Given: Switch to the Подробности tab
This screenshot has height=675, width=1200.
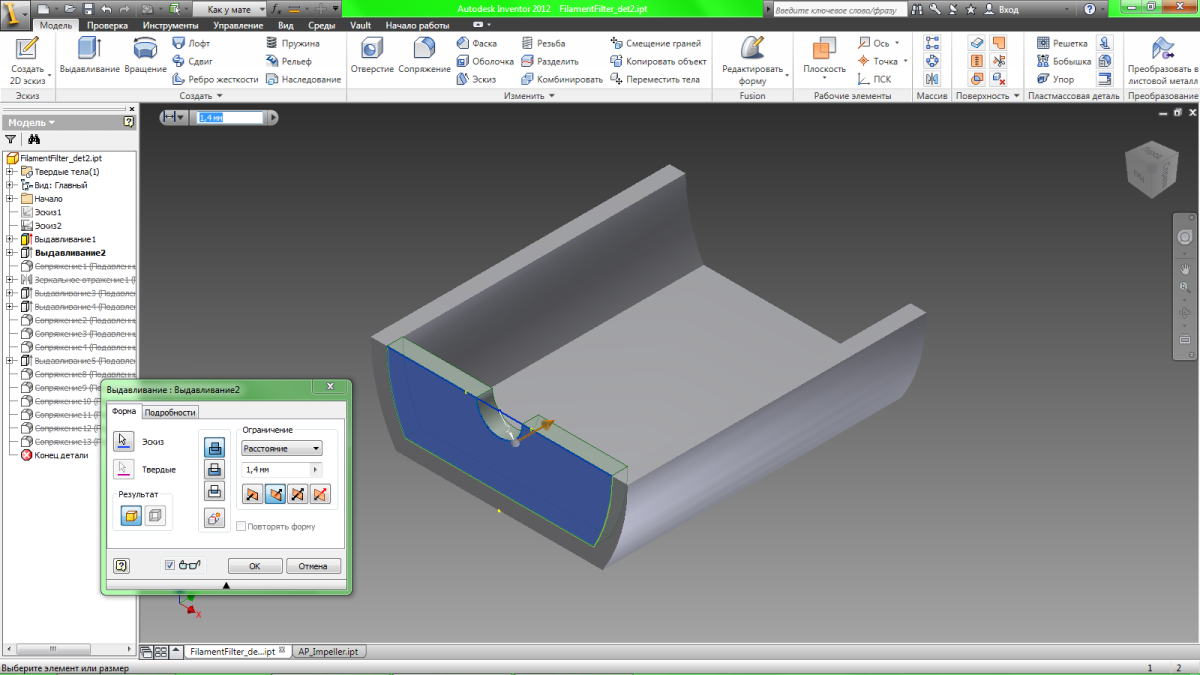Looking at the screenshot, I should click(x=170, y=412).
